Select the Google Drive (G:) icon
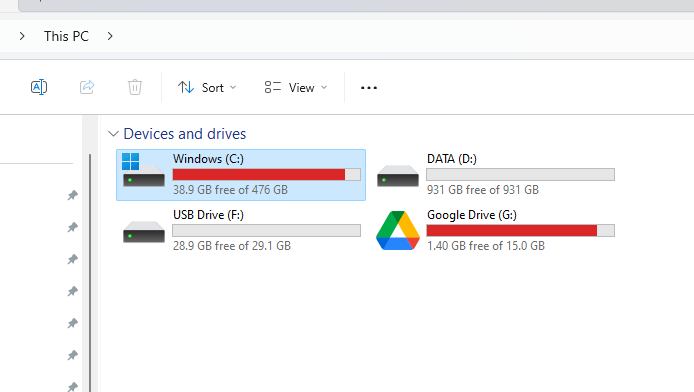Viewport: 694px width, 392px height. [x=397, y=231]
